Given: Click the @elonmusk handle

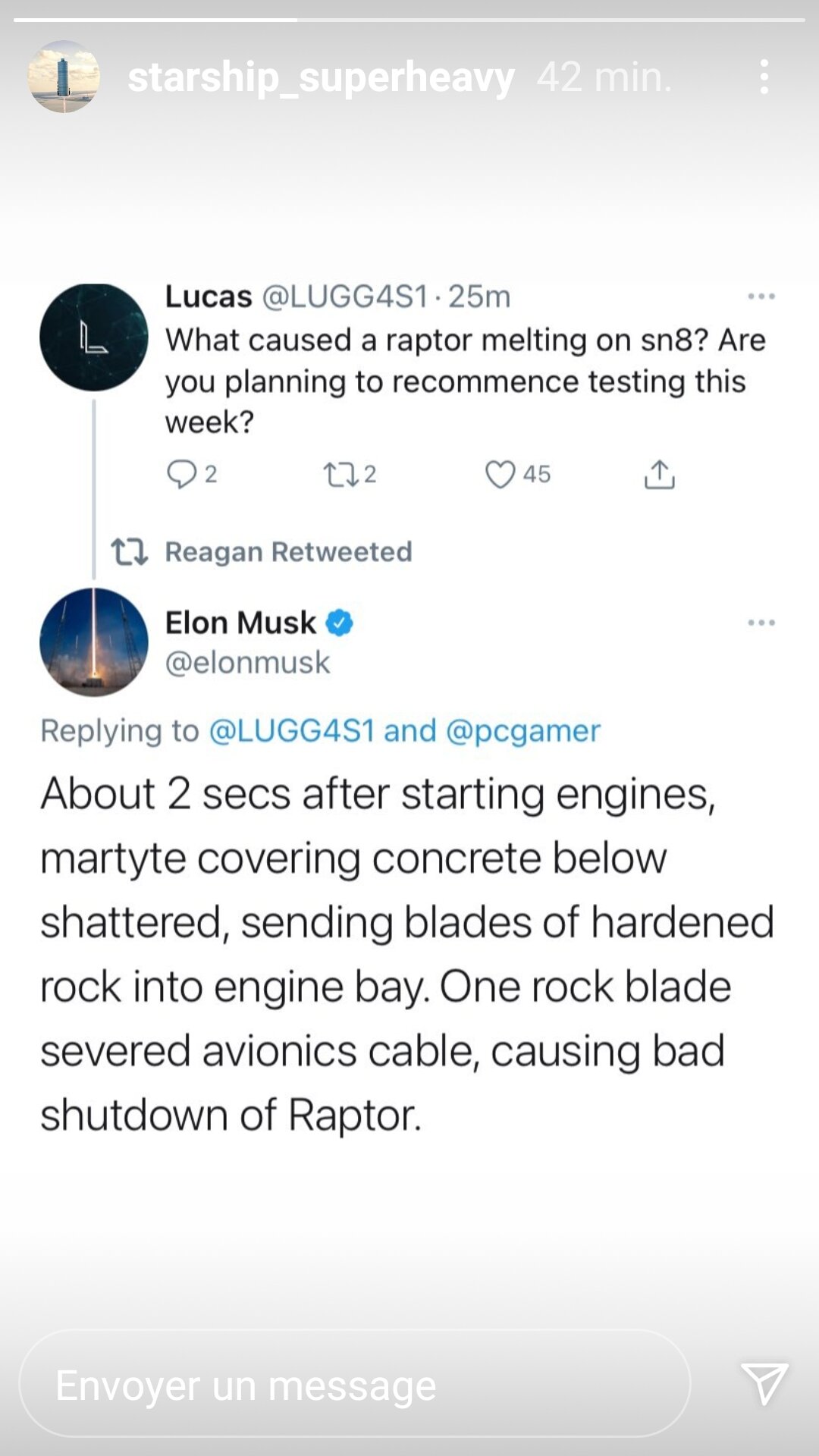Looking at the screenshot, I should pos(247,663).
